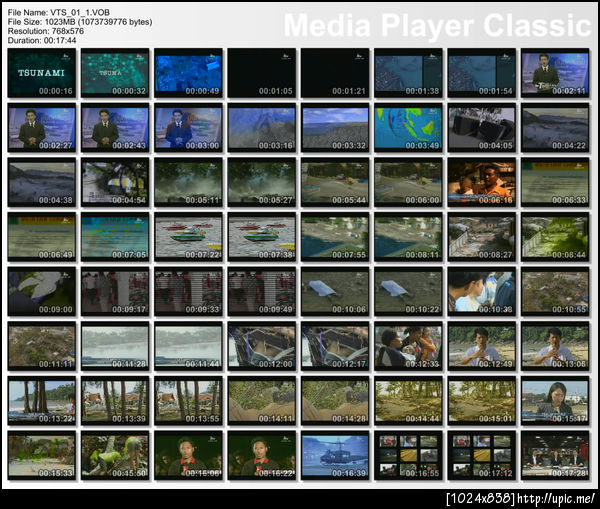600x509 pixels.
Task: Open the thumbnail at 00:14:28
Action: [335, 401]
